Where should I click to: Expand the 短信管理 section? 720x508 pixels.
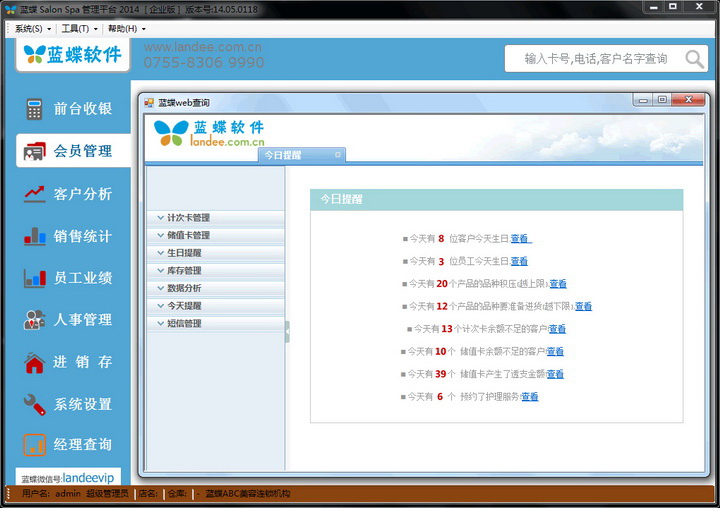[215, 323]
